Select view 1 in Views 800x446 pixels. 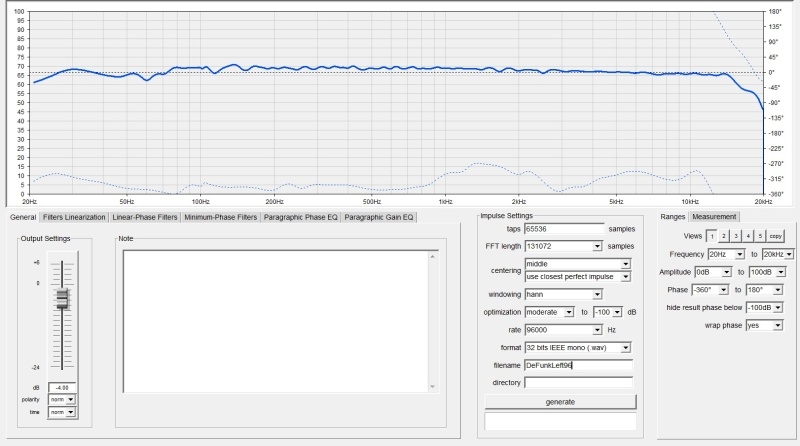pyautogui.click(x=712, y=236)
